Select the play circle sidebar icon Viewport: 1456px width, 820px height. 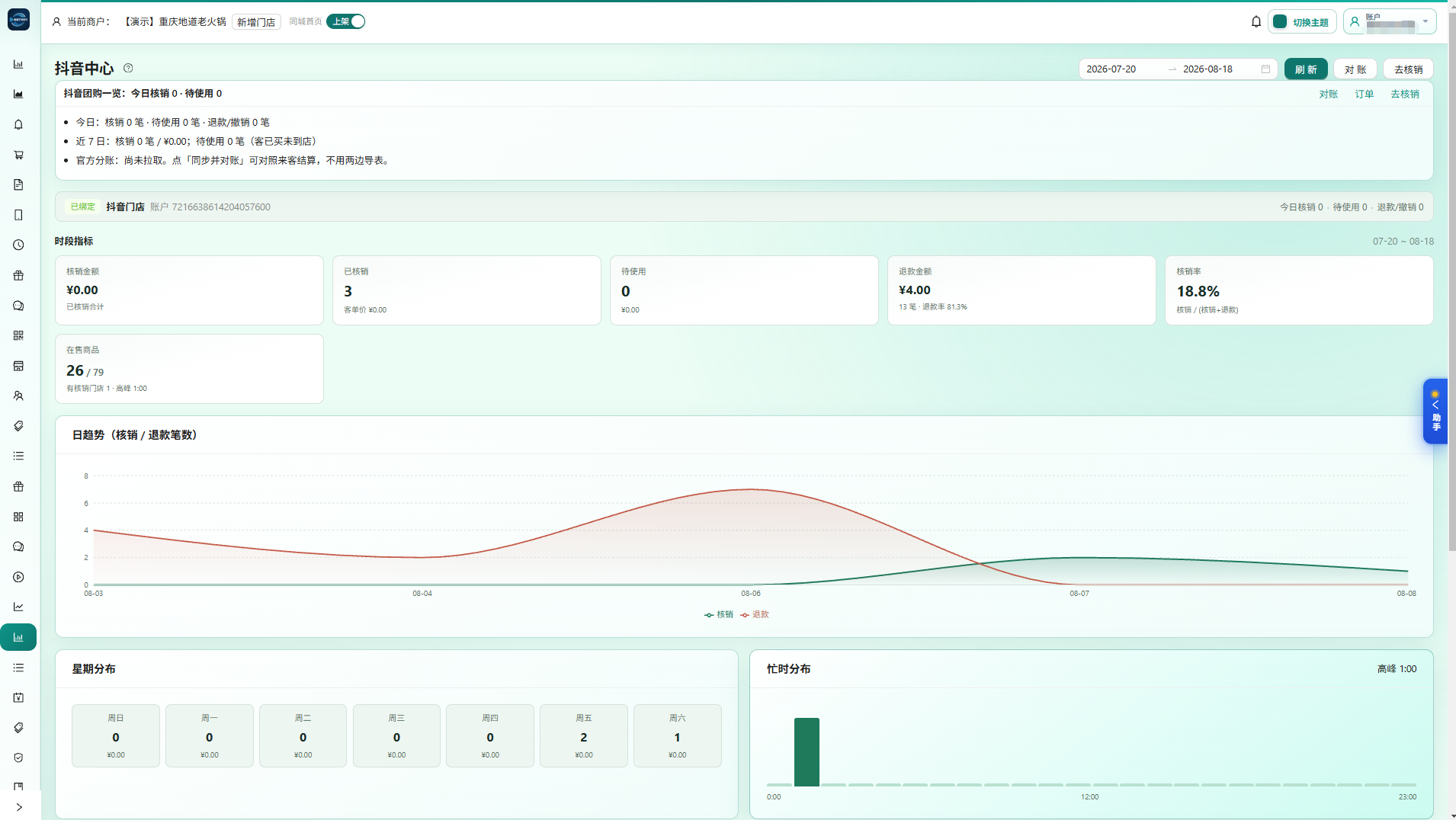[18, 577]
